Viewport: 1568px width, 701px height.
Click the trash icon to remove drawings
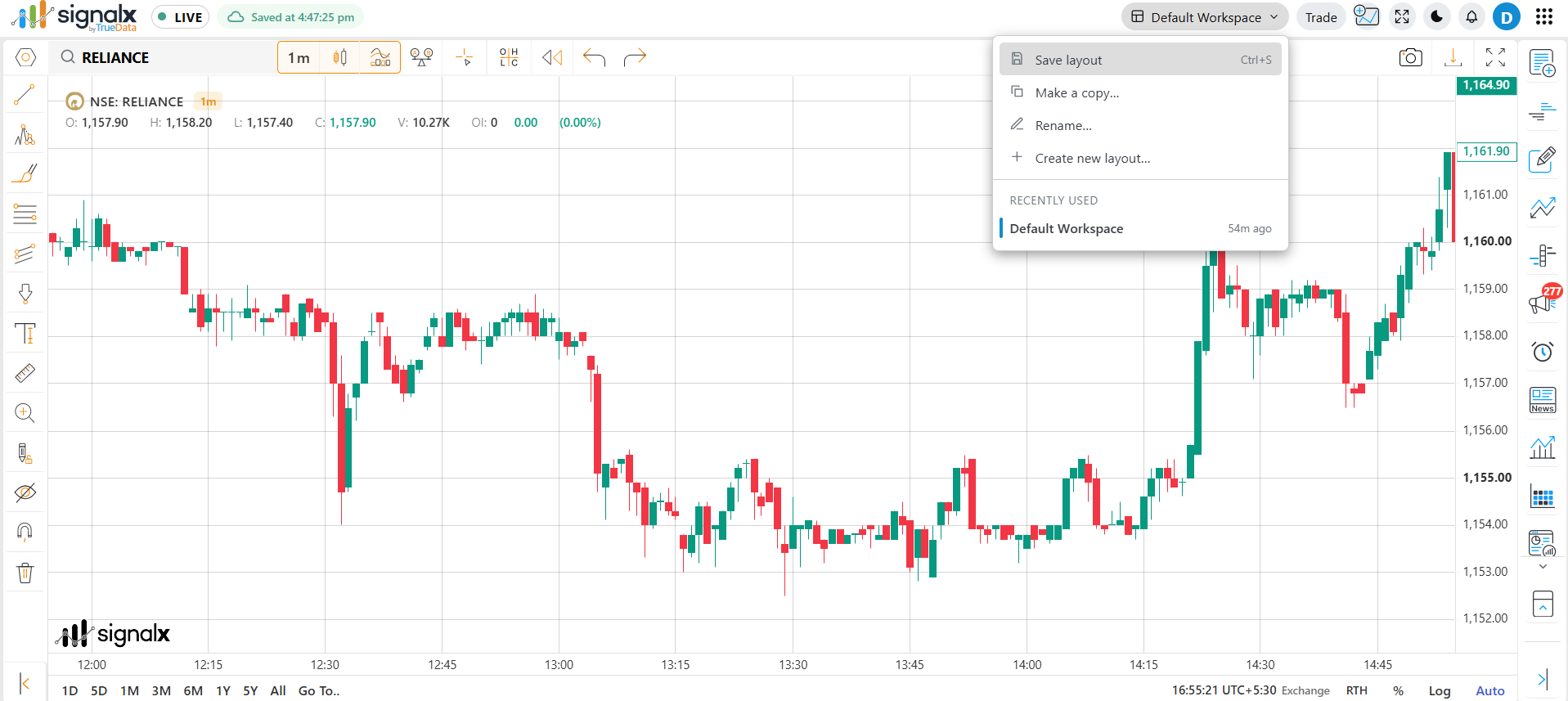tap(25, 573)
